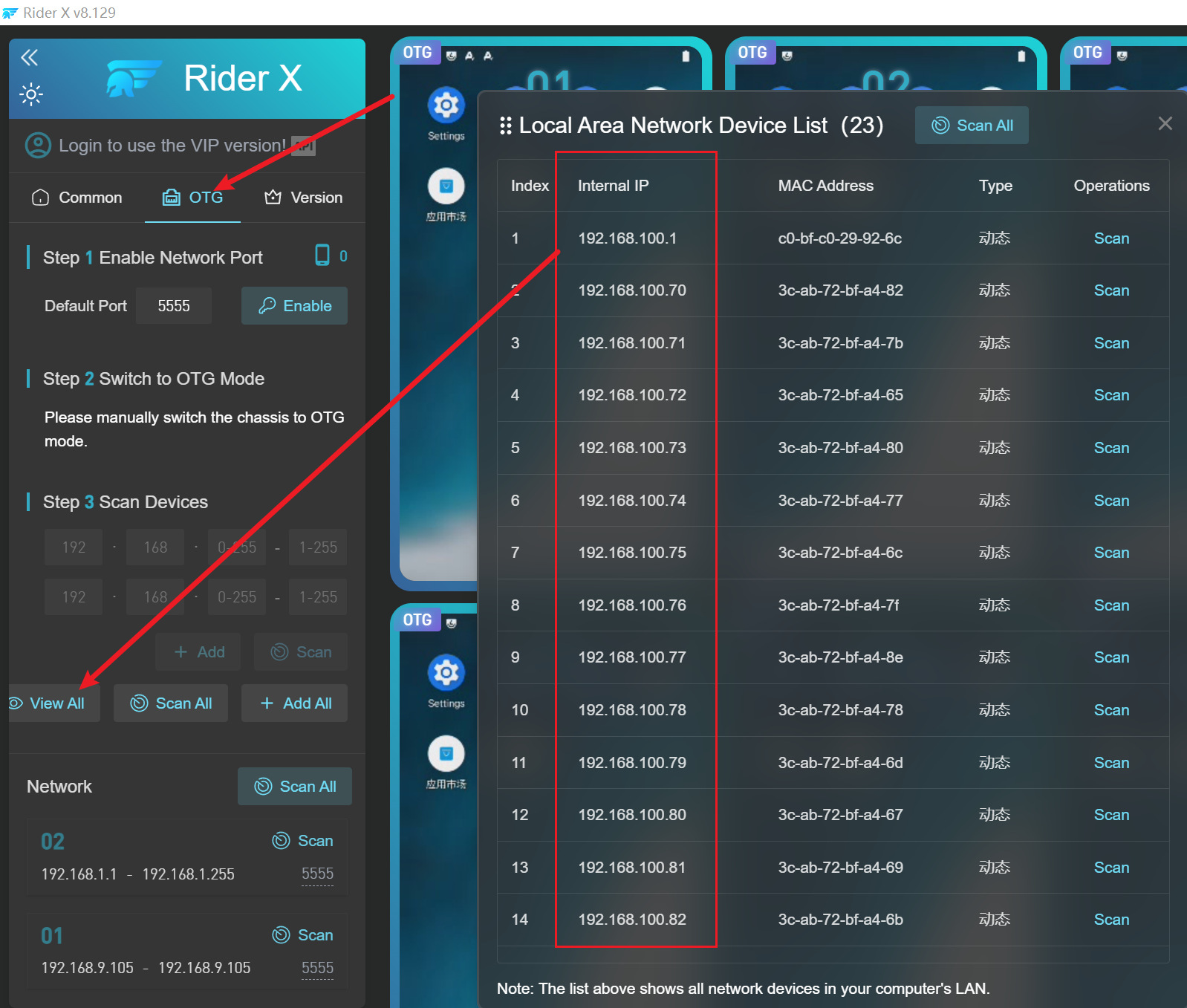
Task: Click the Rider X wing logo
Action: [x=134, y=79]
